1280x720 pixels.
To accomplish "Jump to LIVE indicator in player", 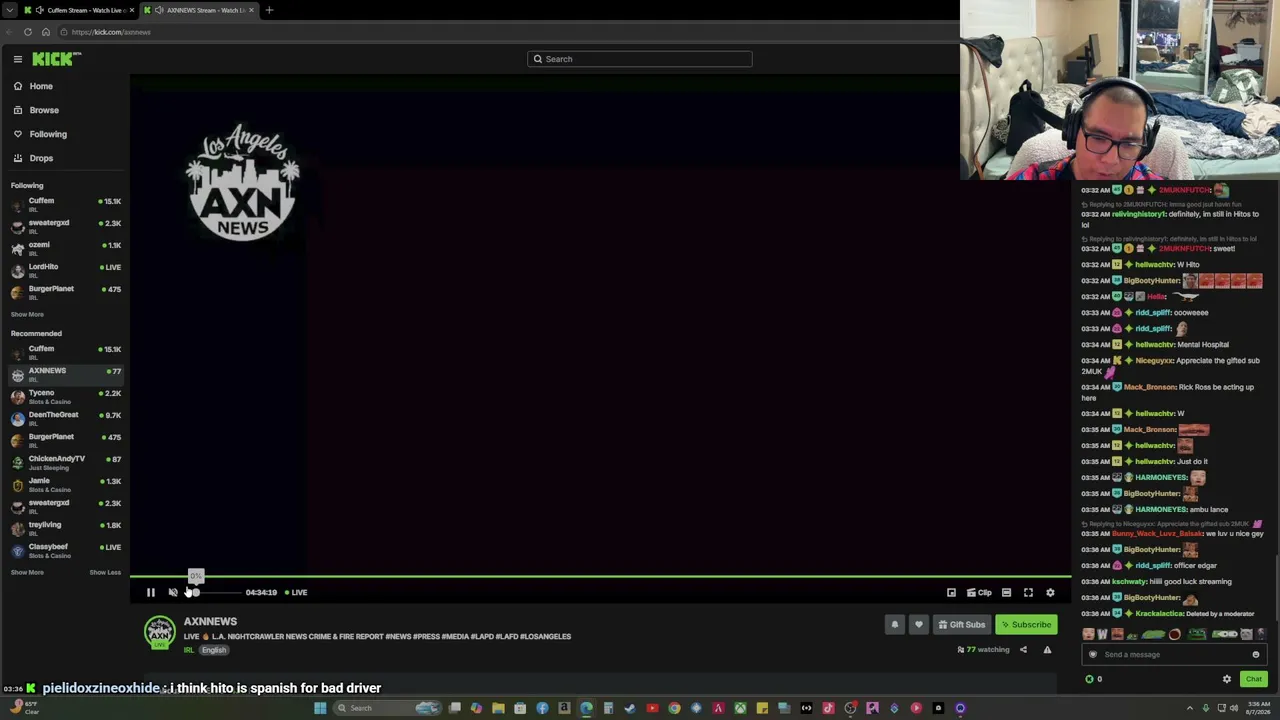I will [296, 592].
